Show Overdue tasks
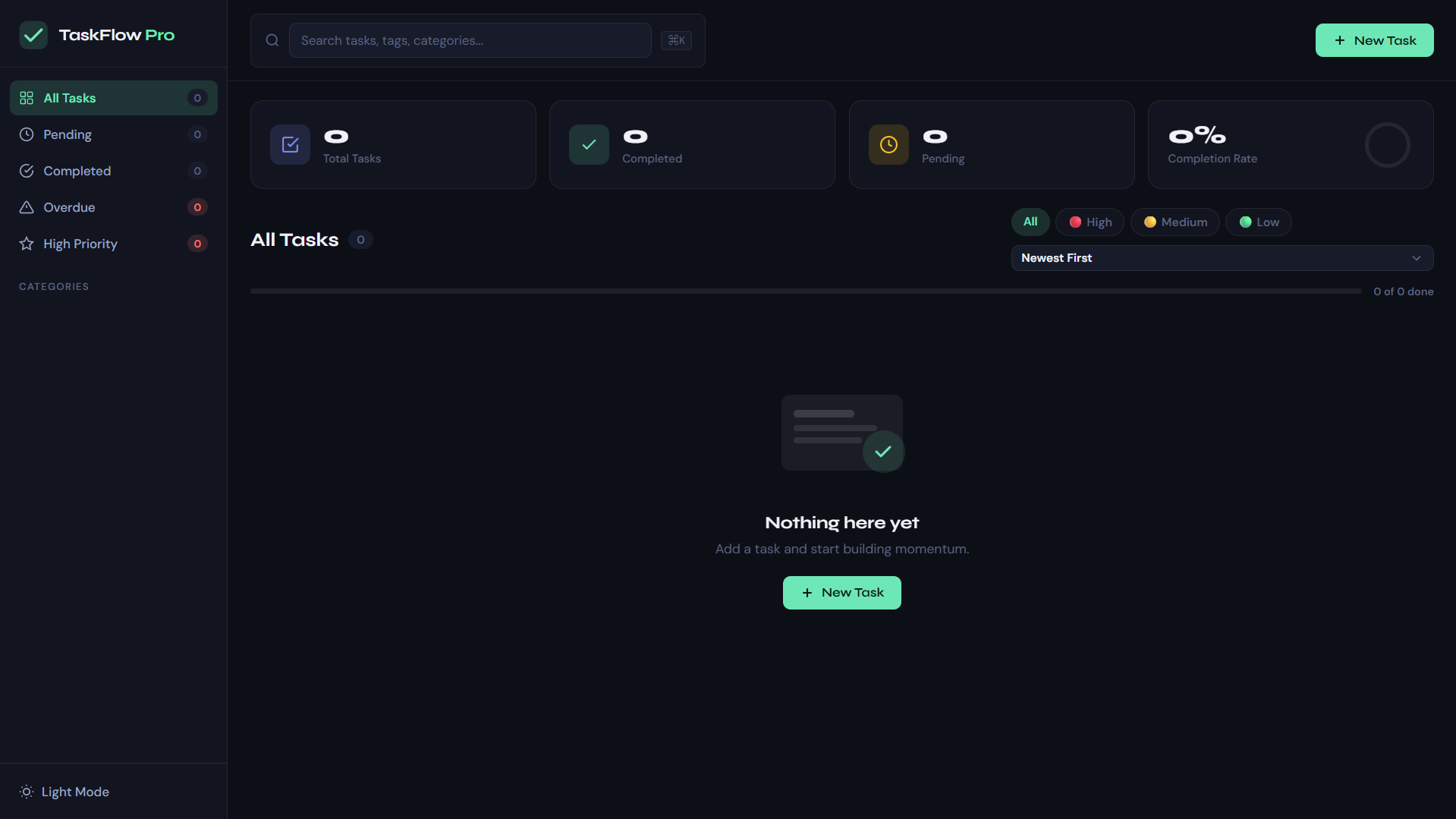 tap(114, 207)
